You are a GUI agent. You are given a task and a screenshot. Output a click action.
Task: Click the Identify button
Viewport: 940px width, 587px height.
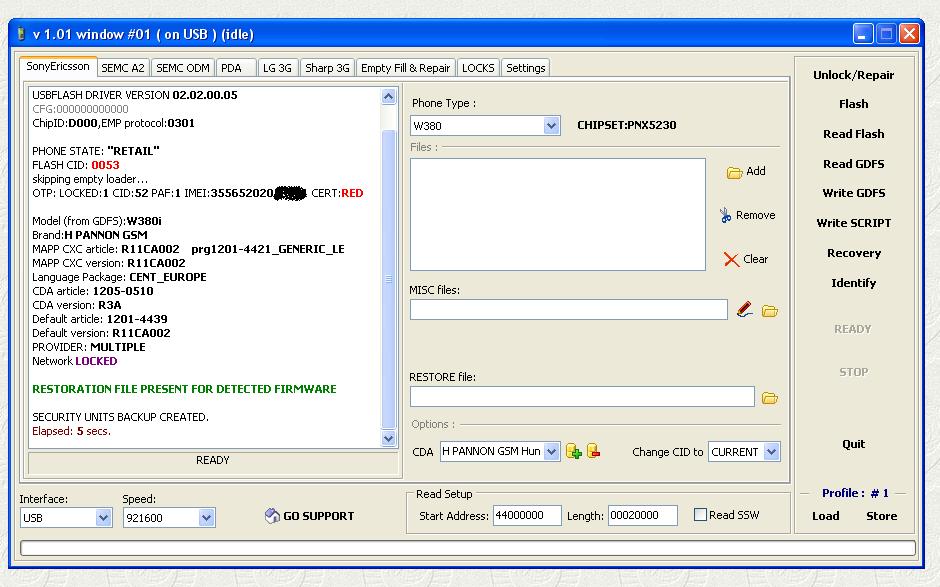tap(854, 283)
